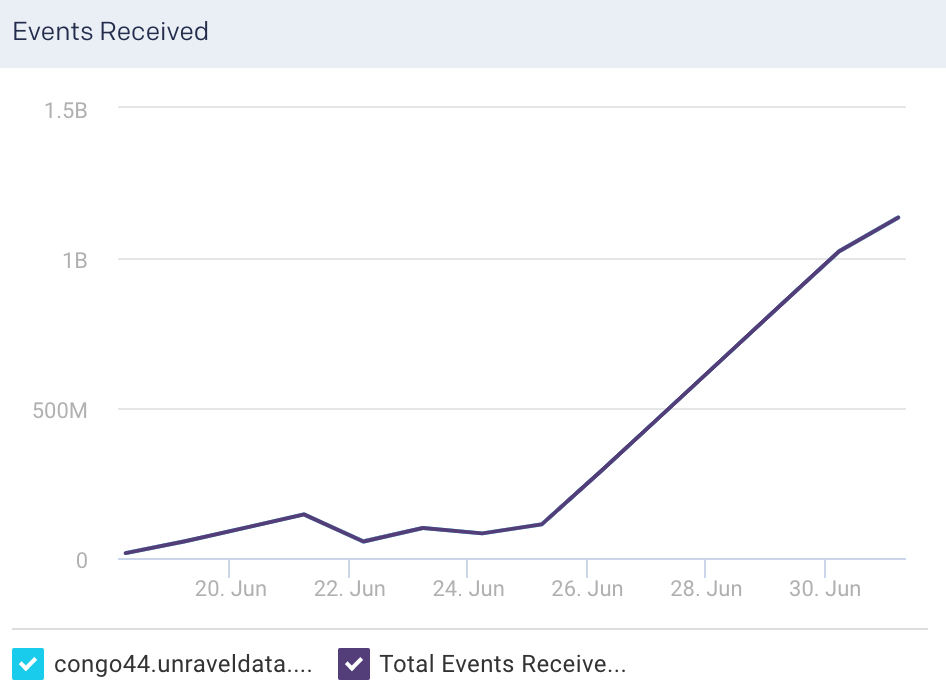946x688 pixels.
Task: Click the Events Received panel title
Action: [x=110, y=31]
